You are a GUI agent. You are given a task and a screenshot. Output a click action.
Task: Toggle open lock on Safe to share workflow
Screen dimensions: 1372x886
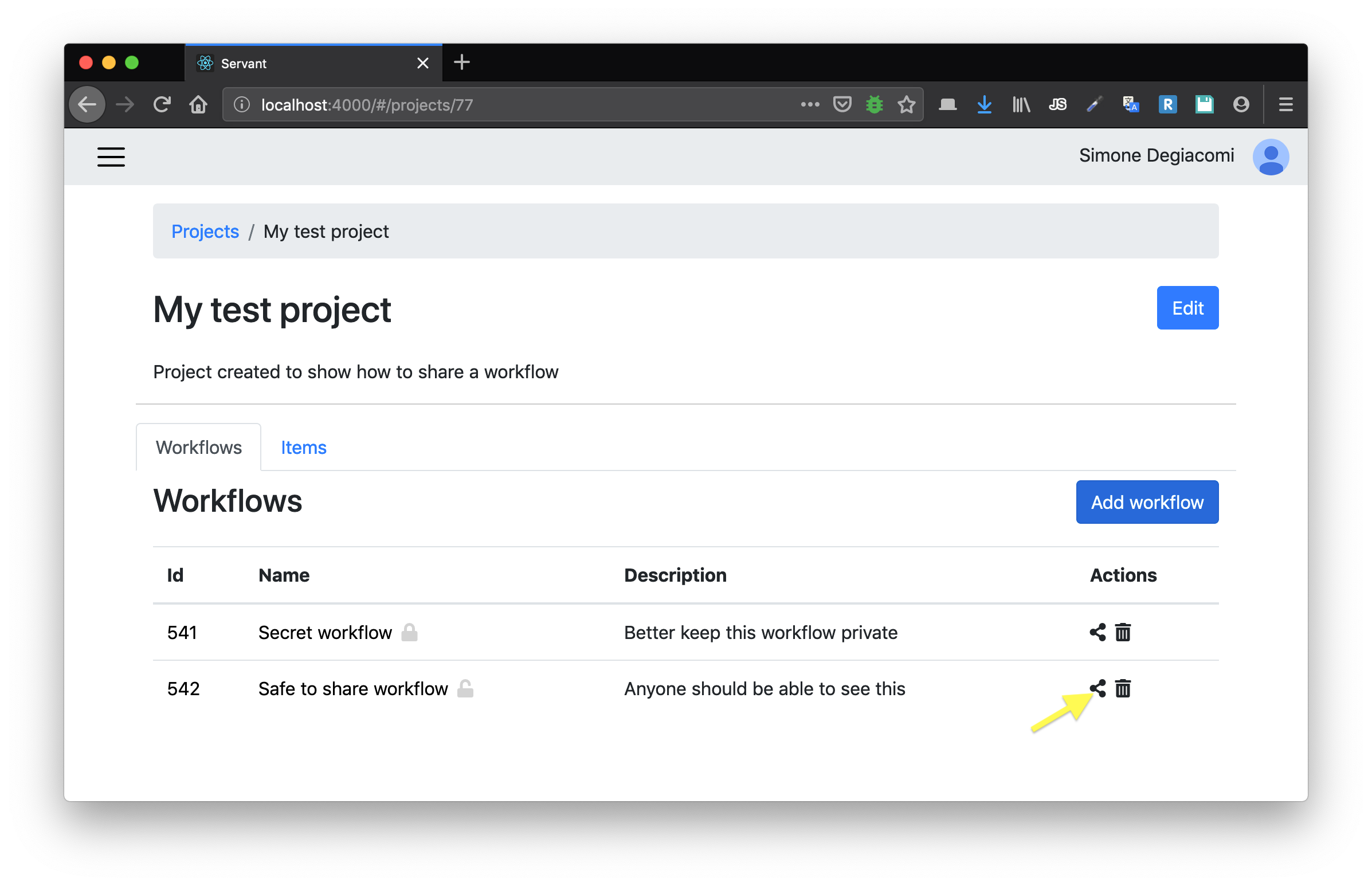[465, 688]
